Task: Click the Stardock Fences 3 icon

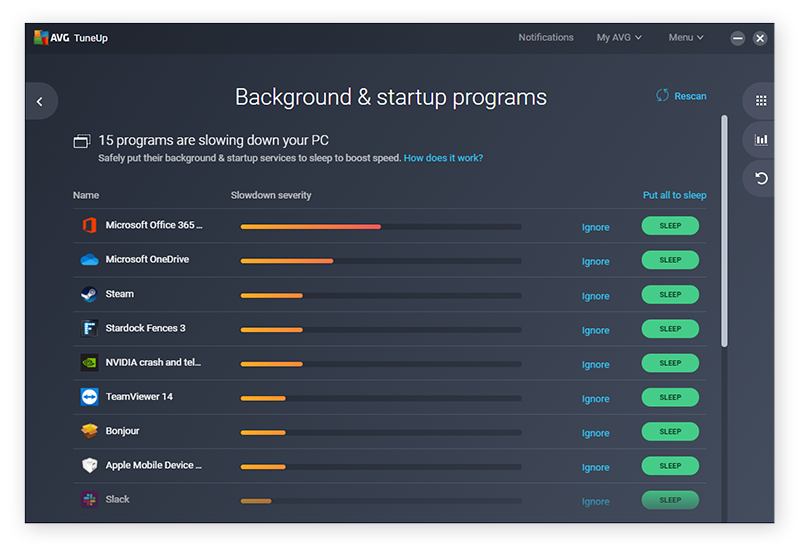Action: coord(89,328)
